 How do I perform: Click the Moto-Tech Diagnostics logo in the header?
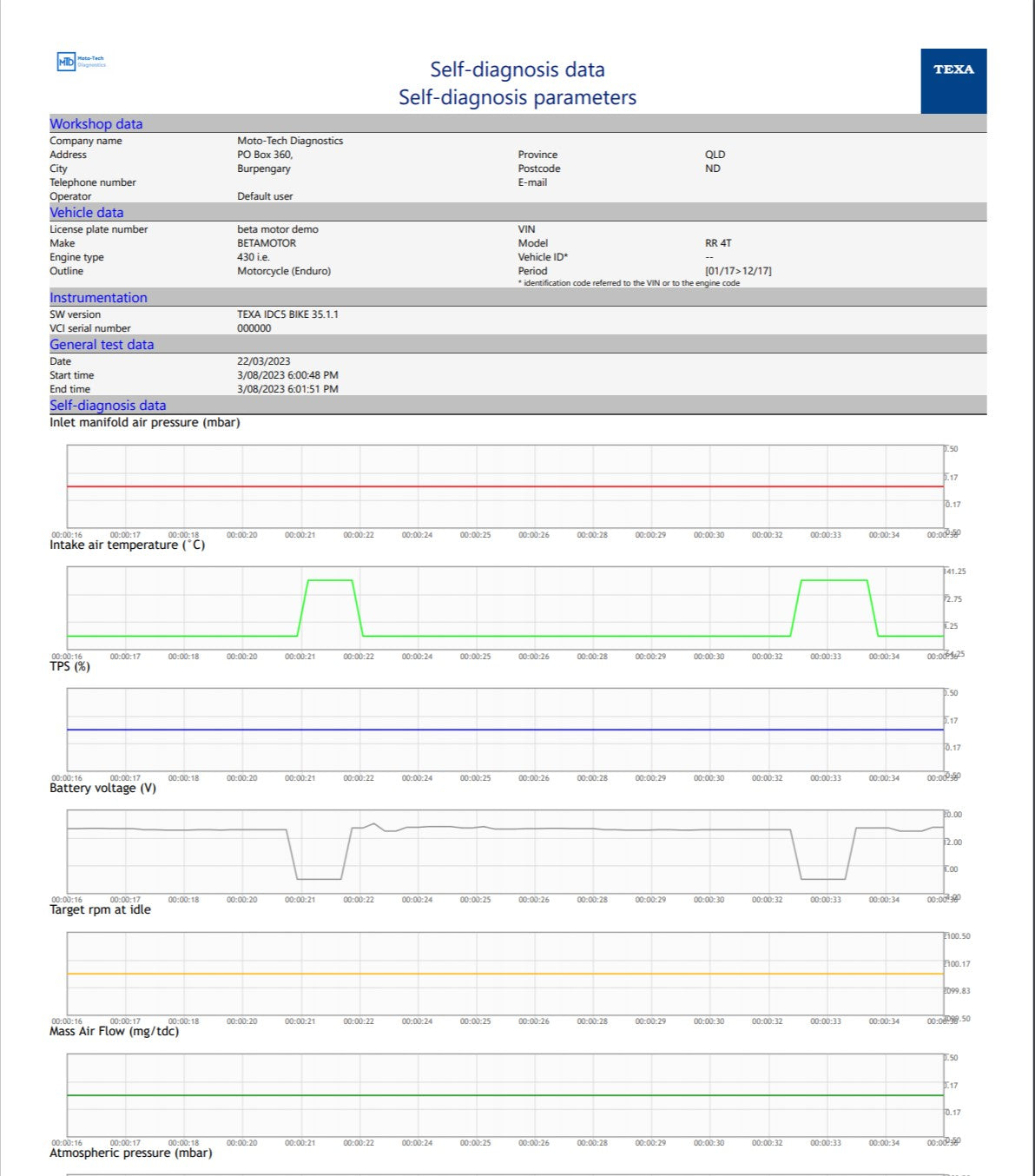[81, 62]
